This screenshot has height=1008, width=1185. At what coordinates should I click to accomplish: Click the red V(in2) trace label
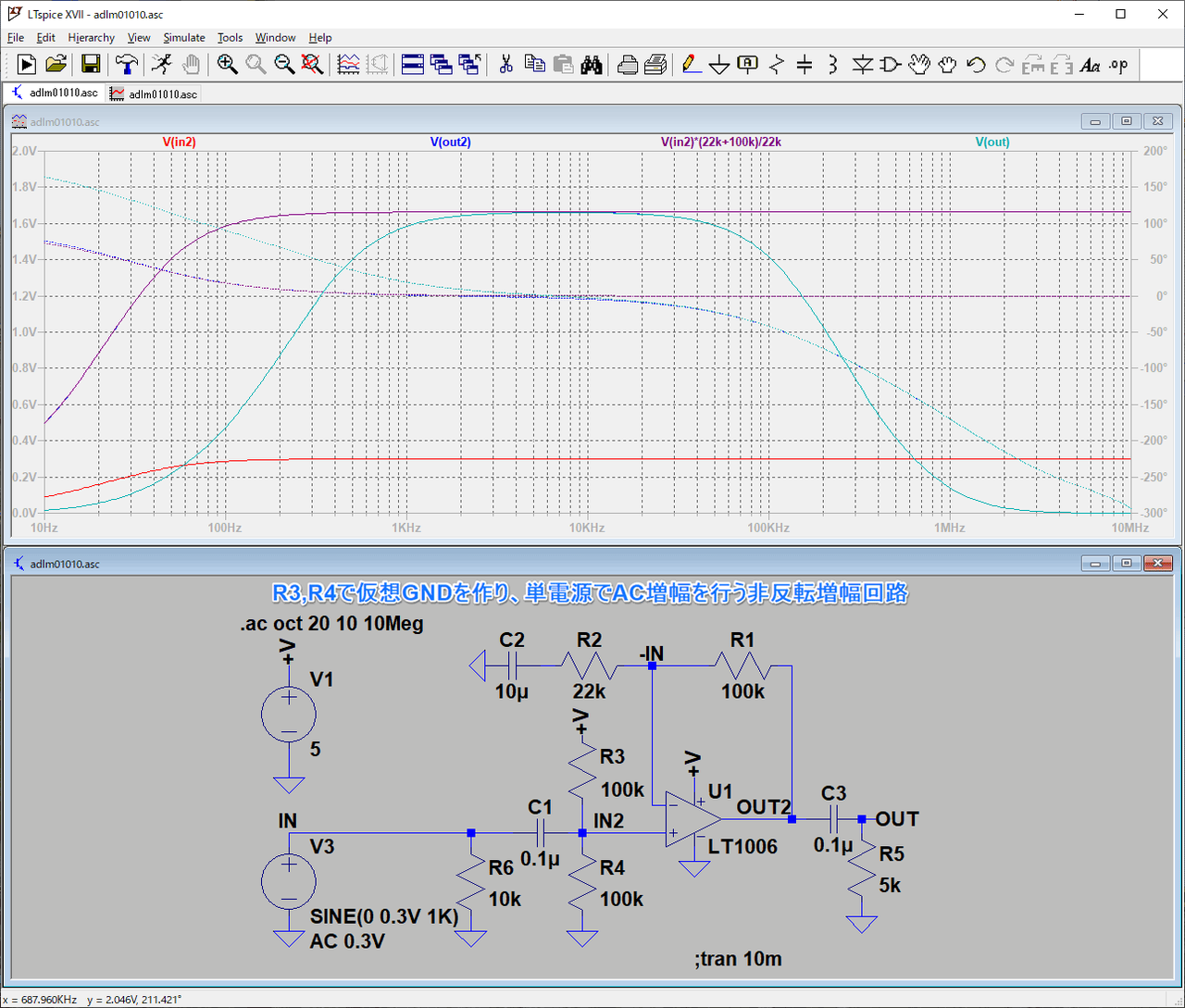coord(179,143)
